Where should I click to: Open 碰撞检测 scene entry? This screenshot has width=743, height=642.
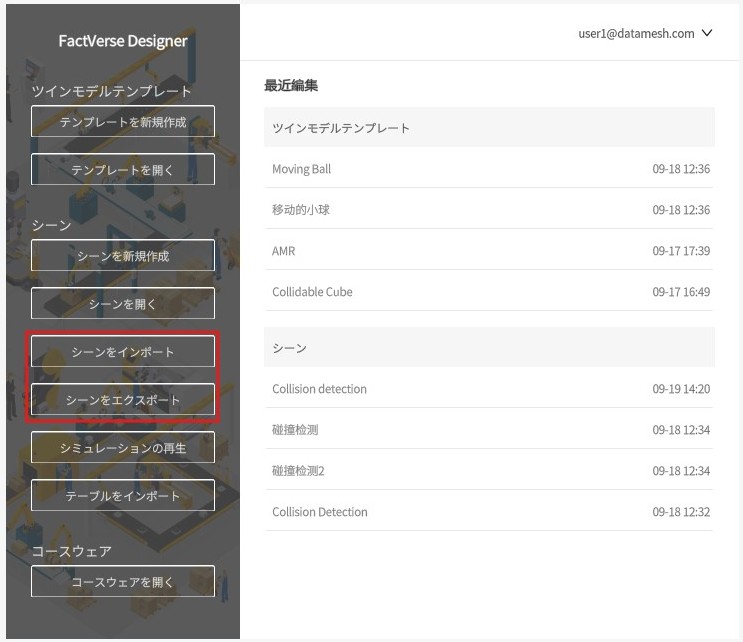coord(295,430)
